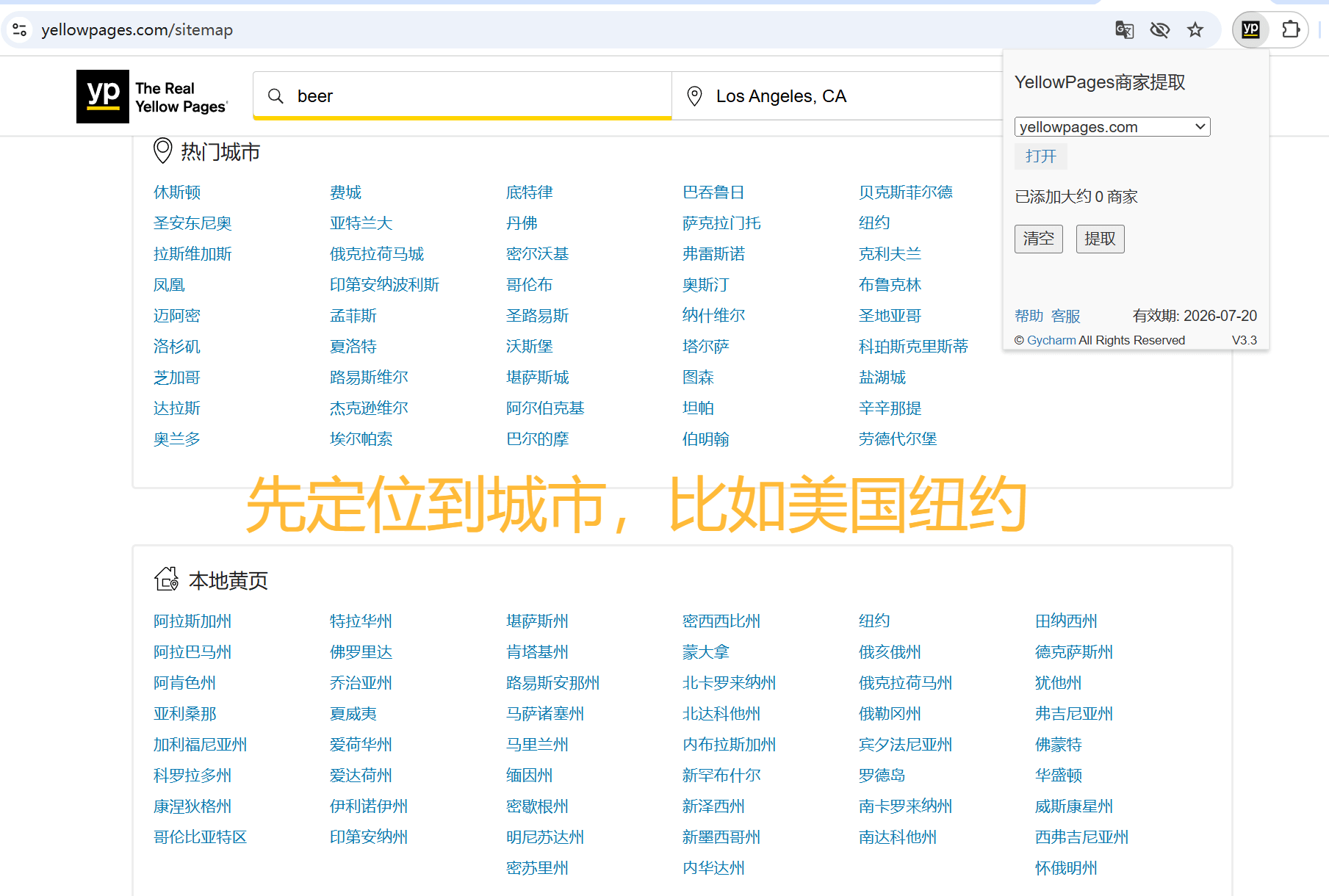
Task: Open the 克利夫兰 city link
Action: tap(890, 254)
